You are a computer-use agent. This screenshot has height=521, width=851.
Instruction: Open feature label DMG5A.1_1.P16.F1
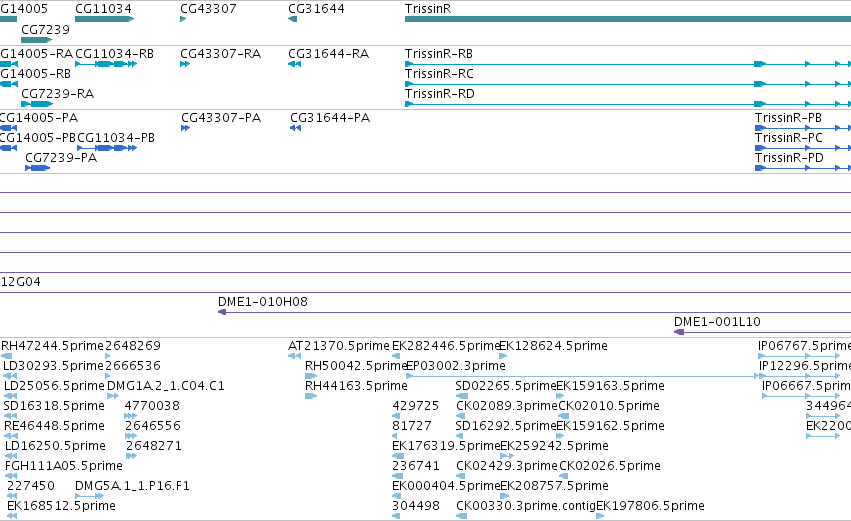pyautogui.click(x=132, y=486)
